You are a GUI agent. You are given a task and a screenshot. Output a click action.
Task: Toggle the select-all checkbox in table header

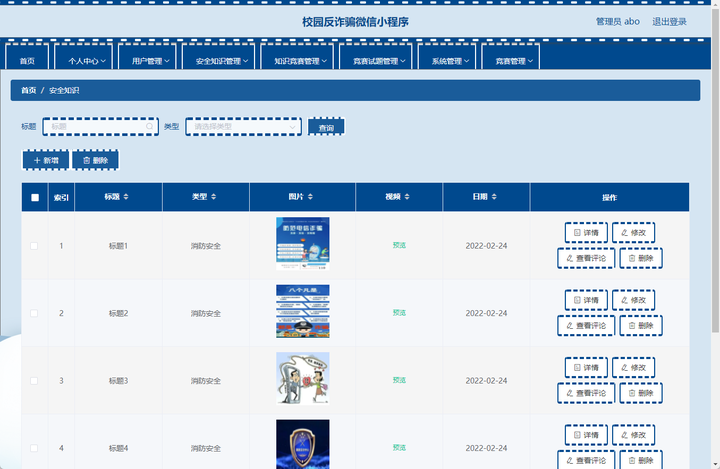click(x=35, y=198)
